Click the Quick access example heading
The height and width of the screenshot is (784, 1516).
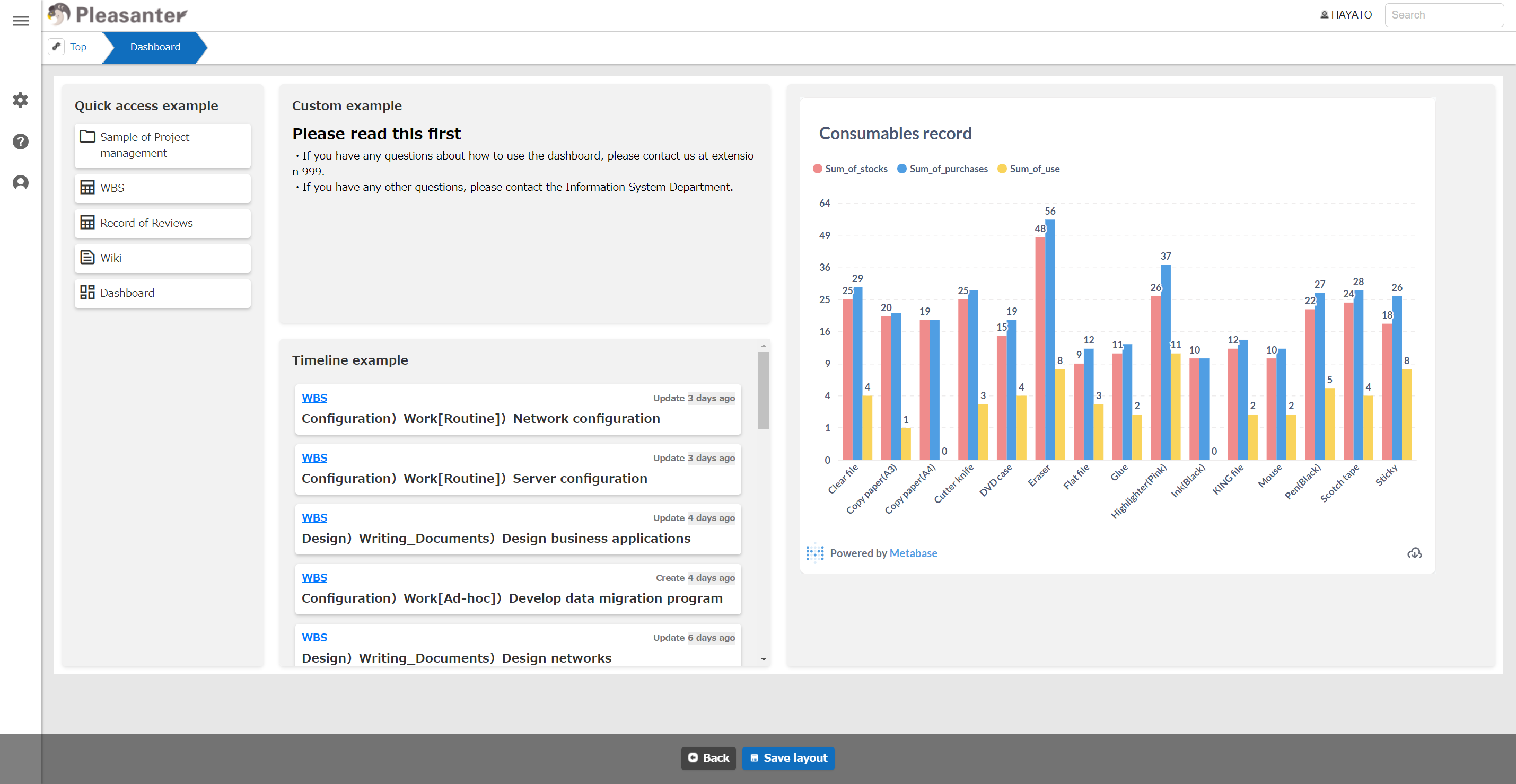(146, 106)
